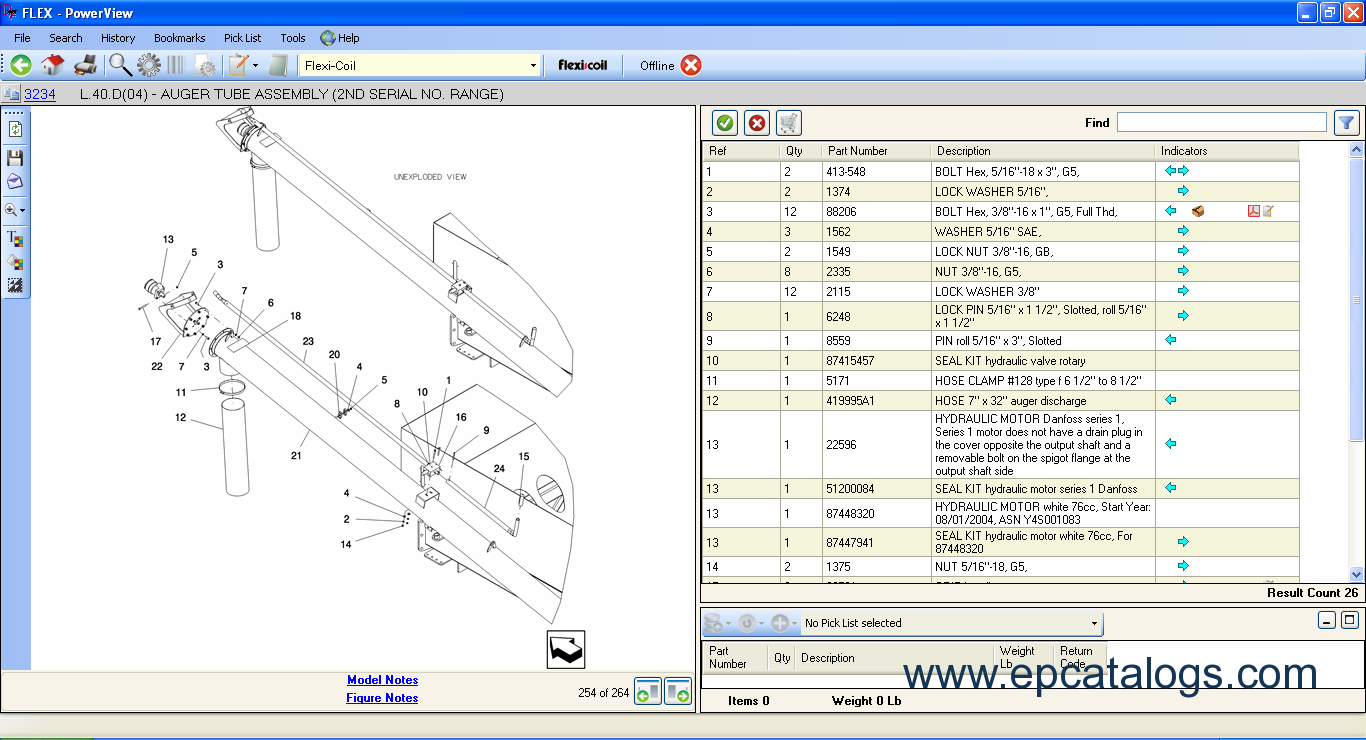Sort by Description column header

(1043, 151)
